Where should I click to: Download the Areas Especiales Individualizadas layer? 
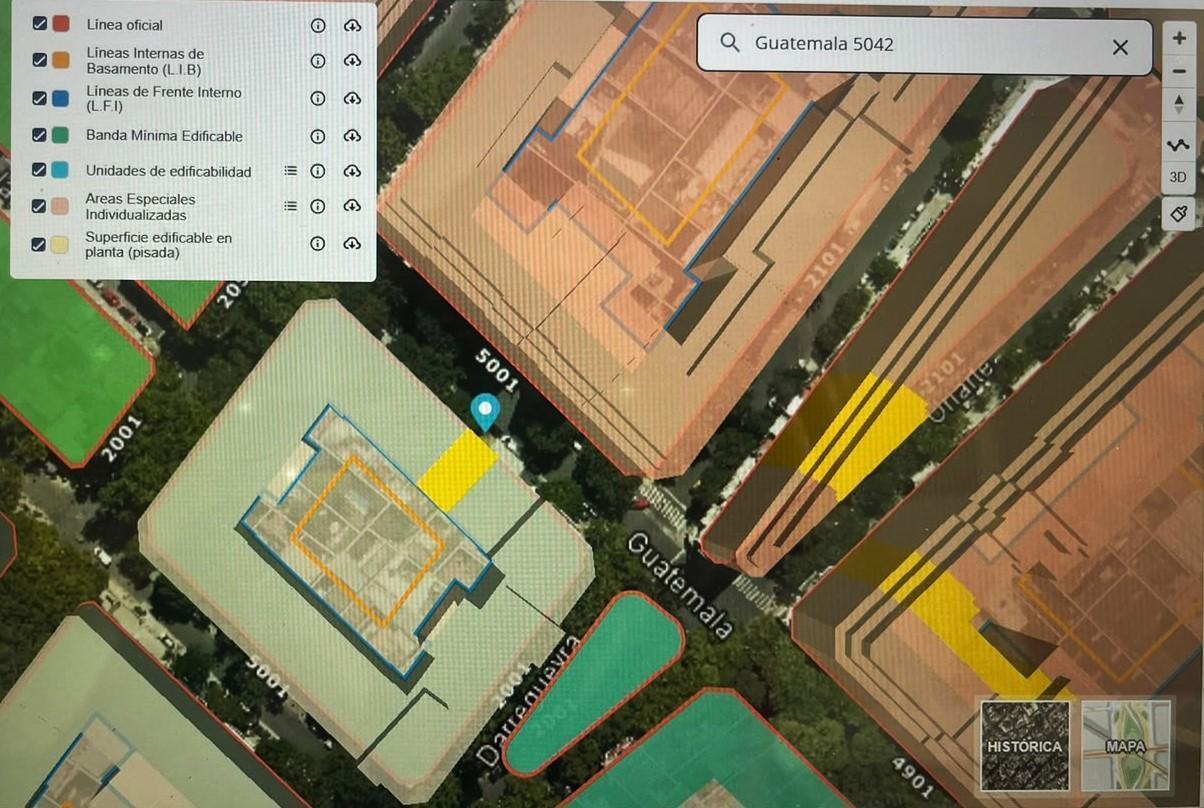point(352,206)
